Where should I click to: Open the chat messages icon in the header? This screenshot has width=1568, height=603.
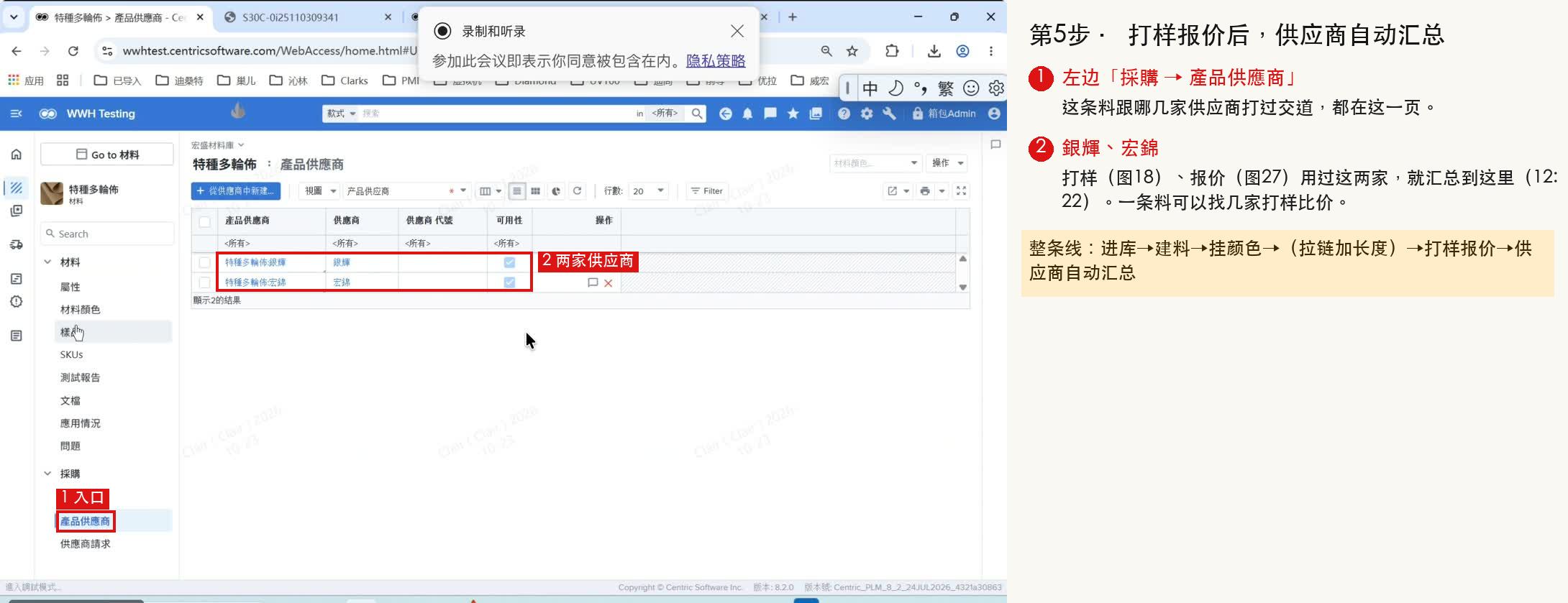770,114
